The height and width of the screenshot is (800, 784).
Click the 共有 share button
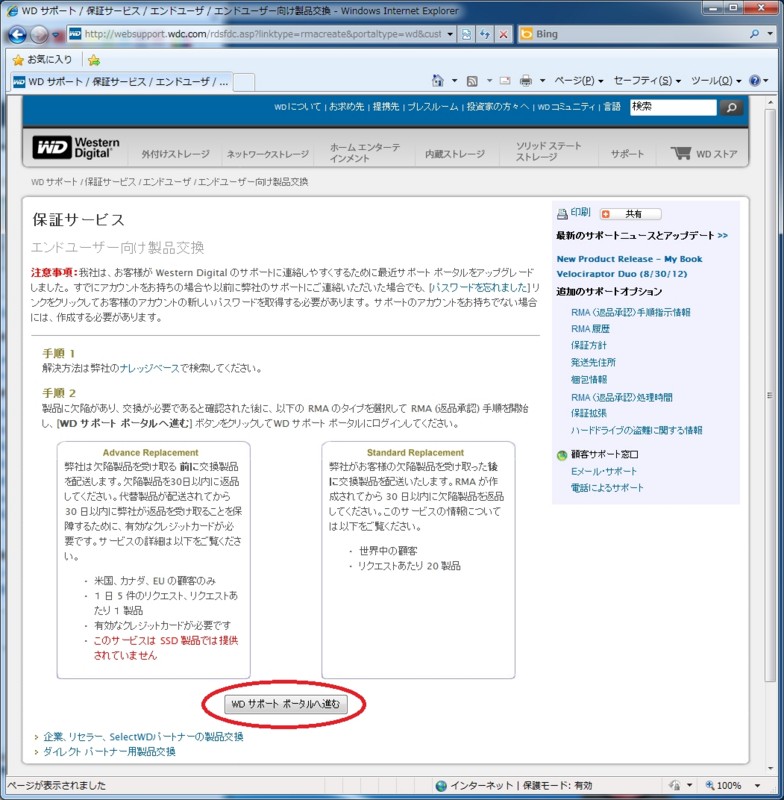coord(630,214)
